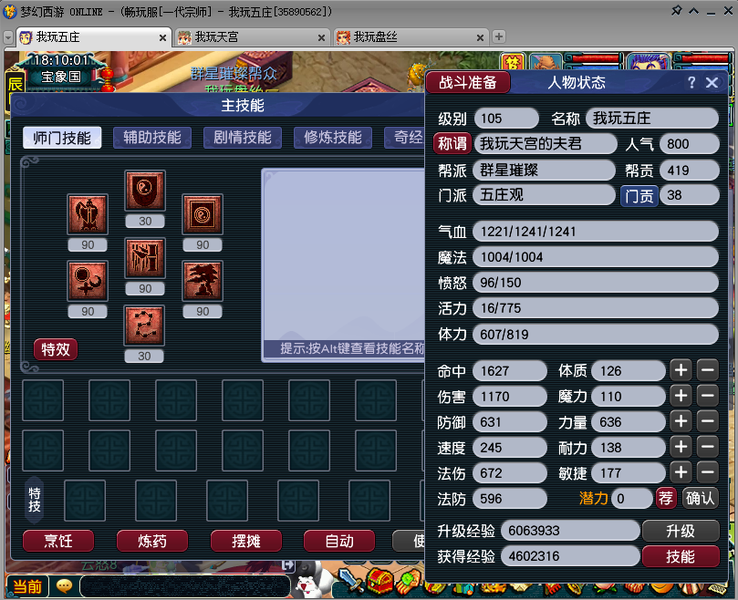Switch to the 师门技能 tab
The image size is (738, 600).
[x=62, y=138]
